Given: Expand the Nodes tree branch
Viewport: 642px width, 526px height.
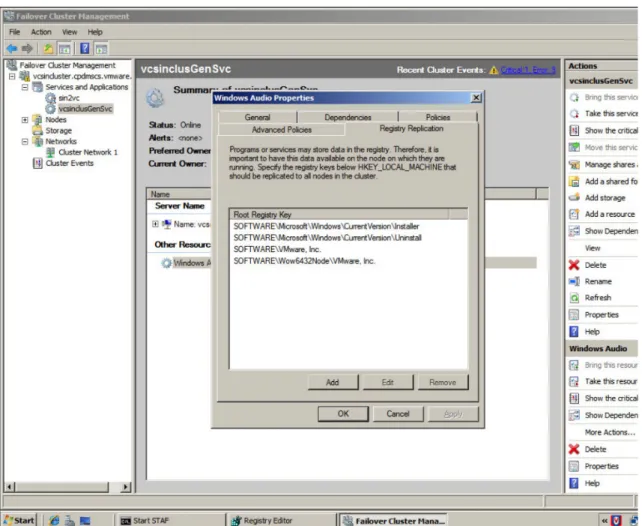Looking at the screenshot, I should coord(25,120).
